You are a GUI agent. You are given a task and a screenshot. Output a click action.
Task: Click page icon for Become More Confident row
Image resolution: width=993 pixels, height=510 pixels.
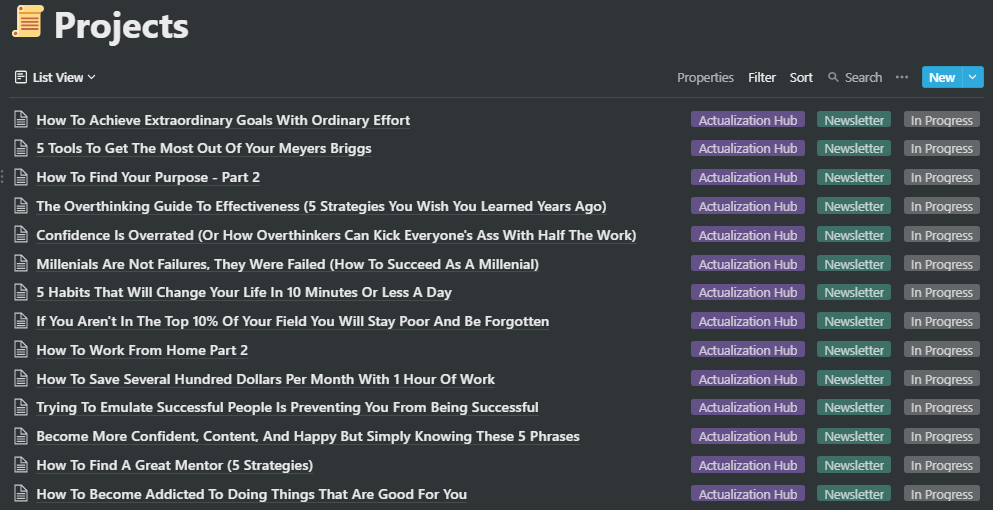click(x=22, y=436)
